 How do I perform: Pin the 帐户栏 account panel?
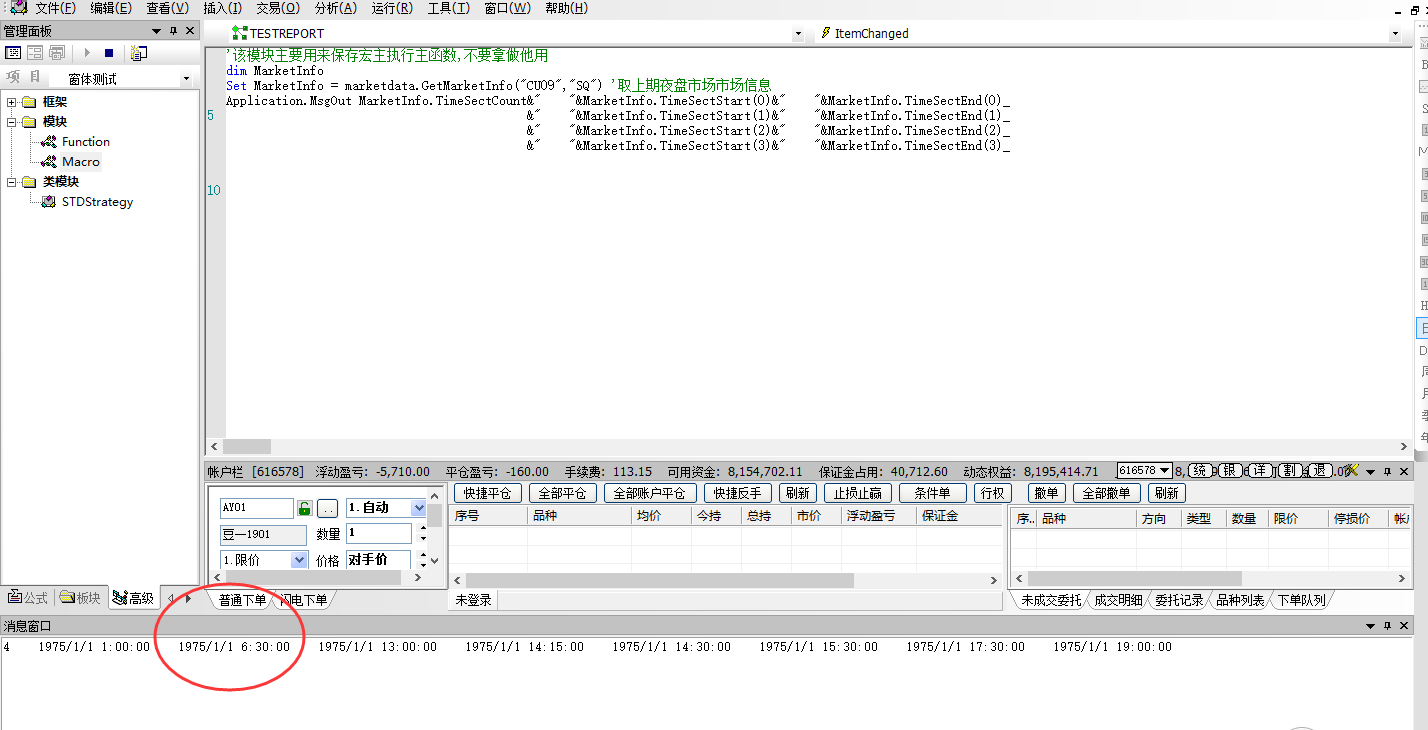pos(1387,472)
